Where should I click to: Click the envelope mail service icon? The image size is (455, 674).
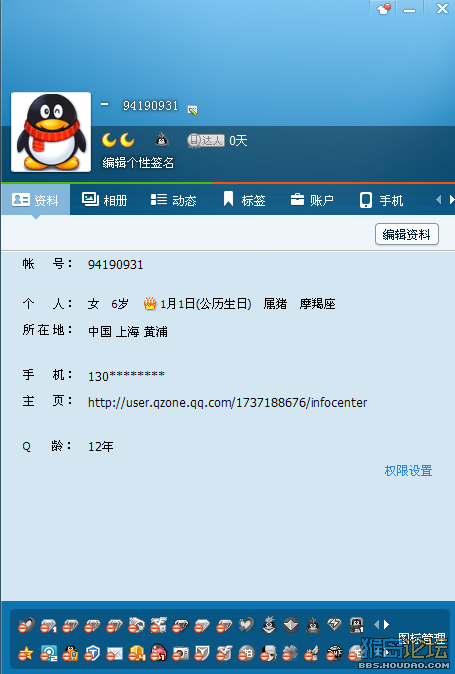click(x=114, y=654)
